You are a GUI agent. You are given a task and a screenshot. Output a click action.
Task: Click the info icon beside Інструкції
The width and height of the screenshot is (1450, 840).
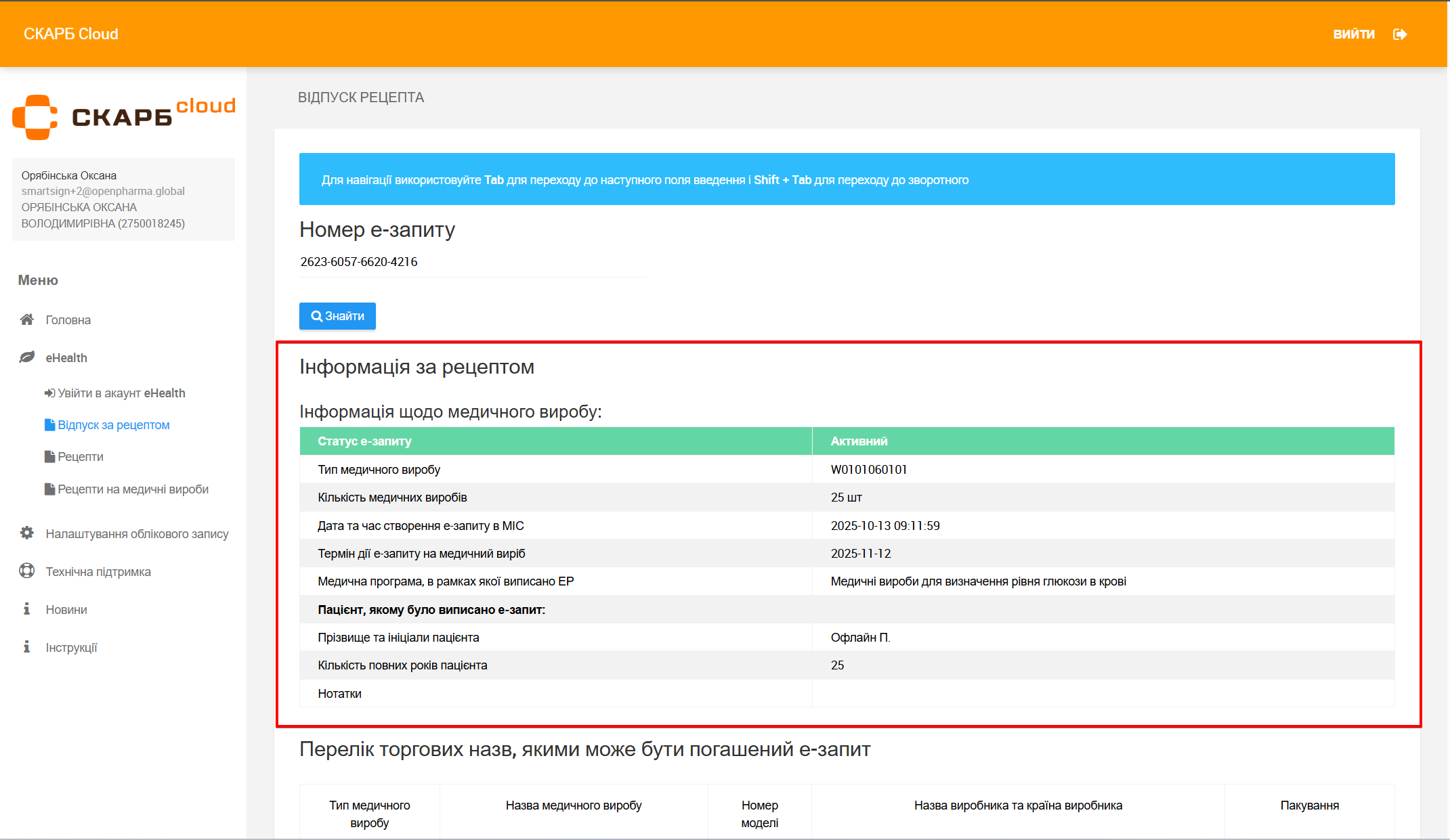(26, 647)
